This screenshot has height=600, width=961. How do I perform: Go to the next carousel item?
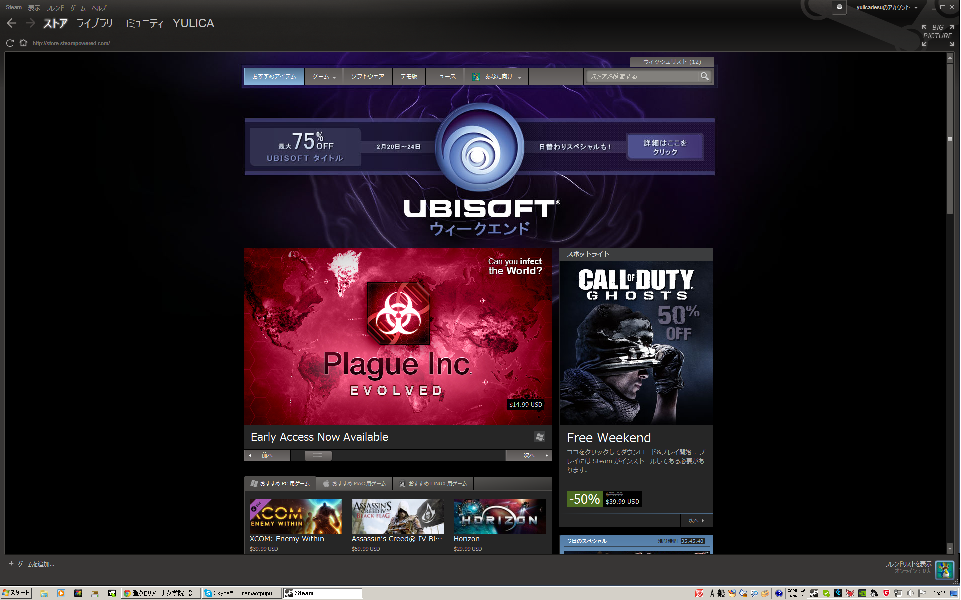[529, 455]
